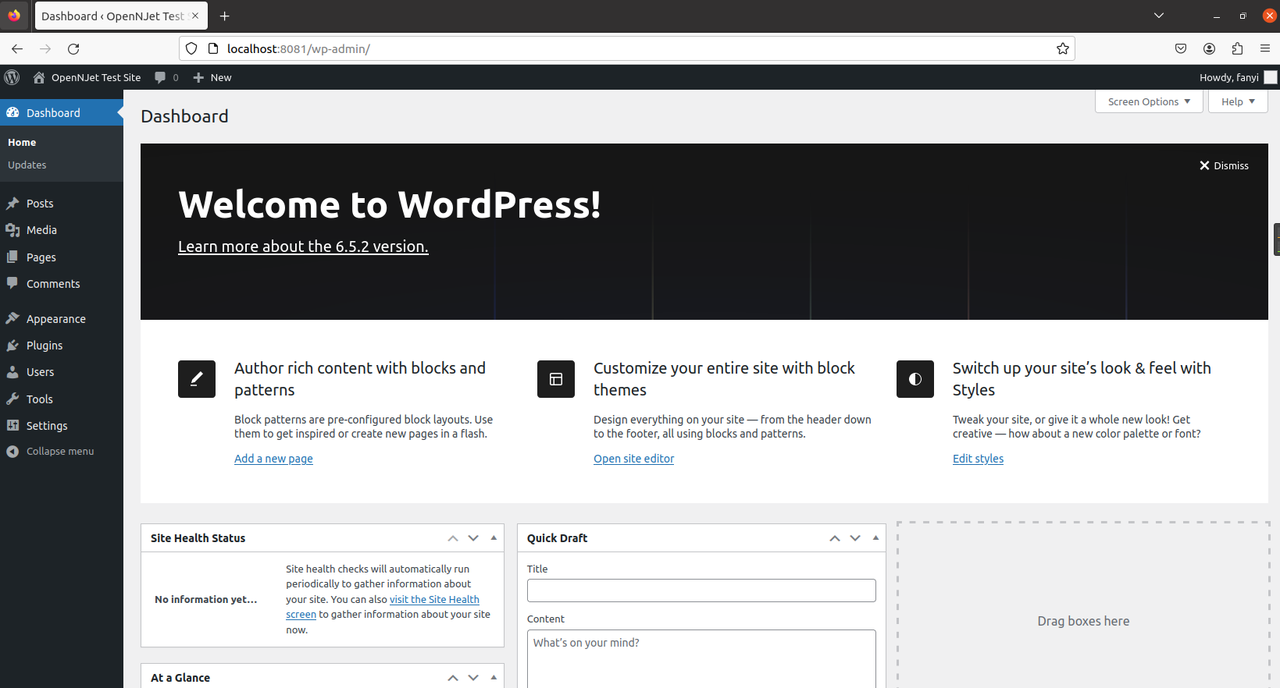Follow the Add a new page link
Viewport: 1280px width, 688px height.
pyautogui.click(x=273, y=459)
